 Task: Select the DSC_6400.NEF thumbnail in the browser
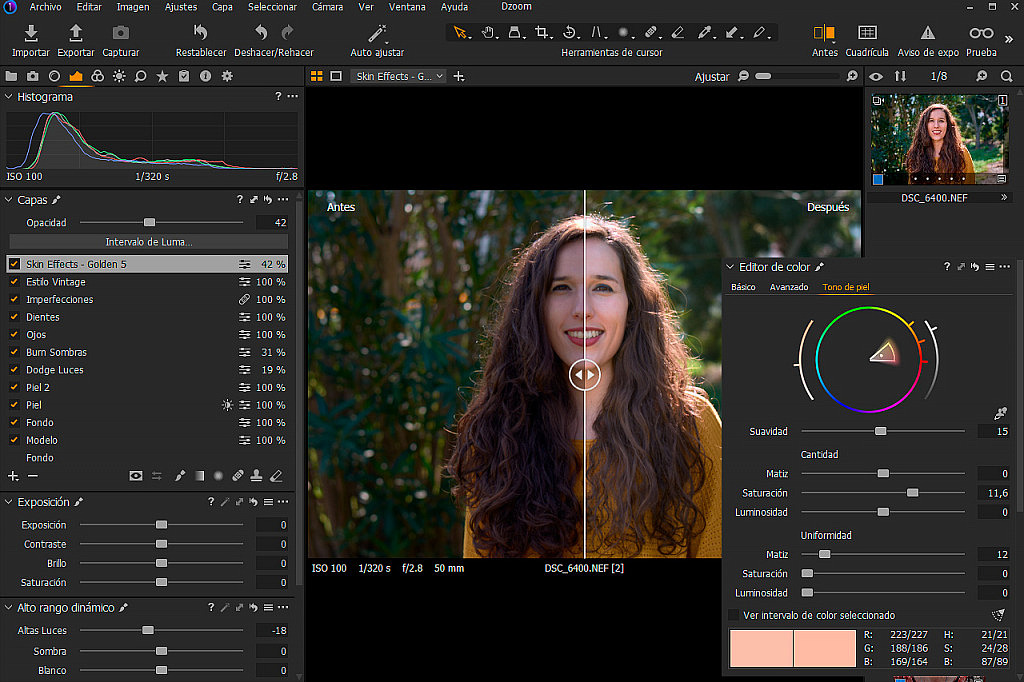[x=938, y=139]
